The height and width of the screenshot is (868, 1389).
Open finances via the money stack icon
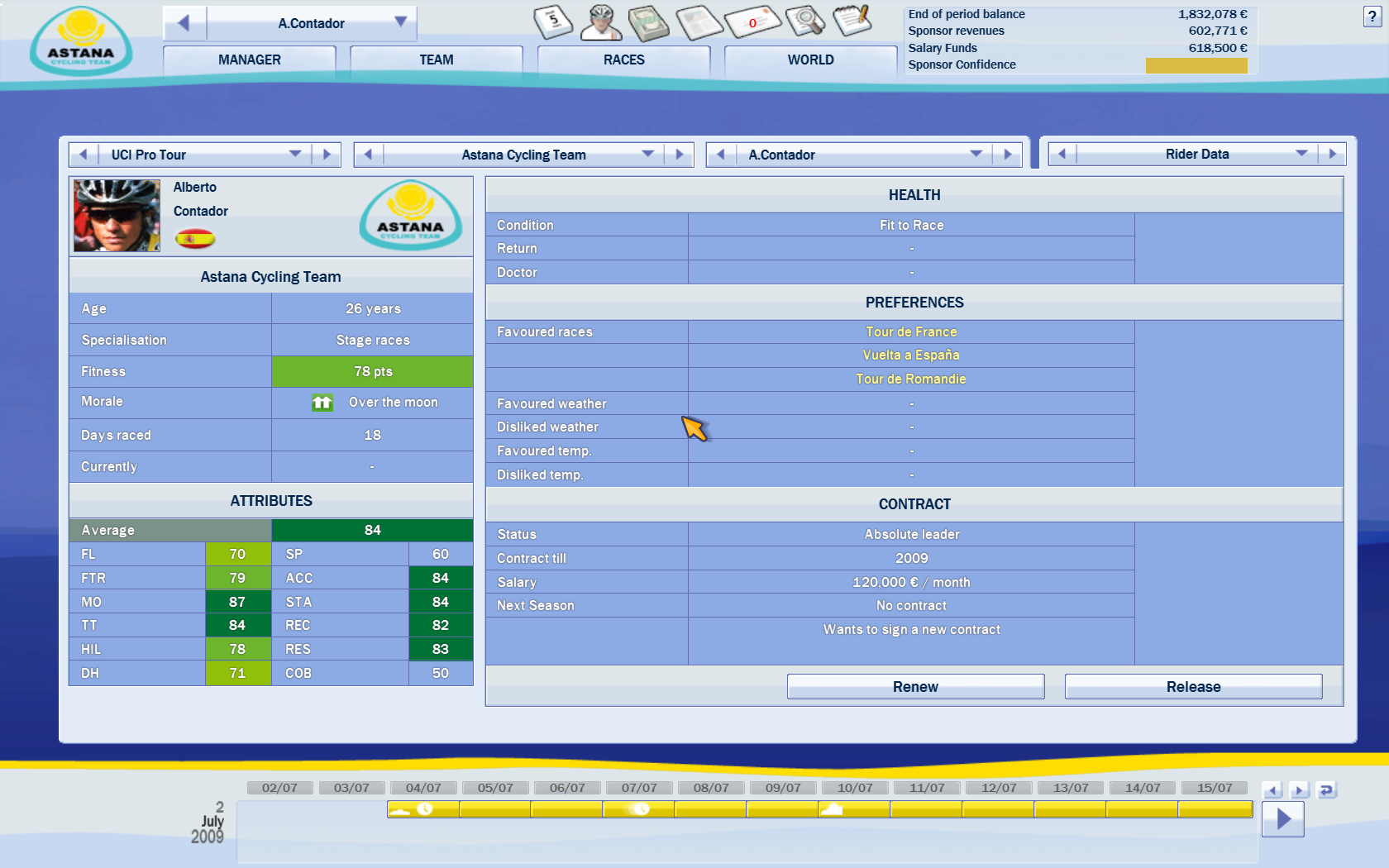pos(649,22)
